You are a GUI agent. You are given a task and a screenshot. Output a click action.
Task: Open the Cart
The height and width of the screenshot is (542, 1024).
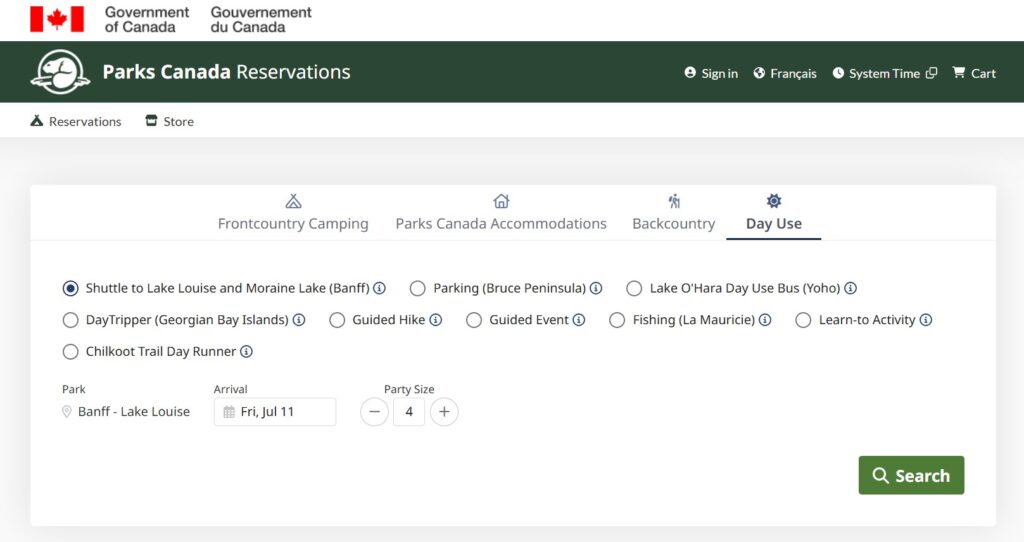[974, 73]
